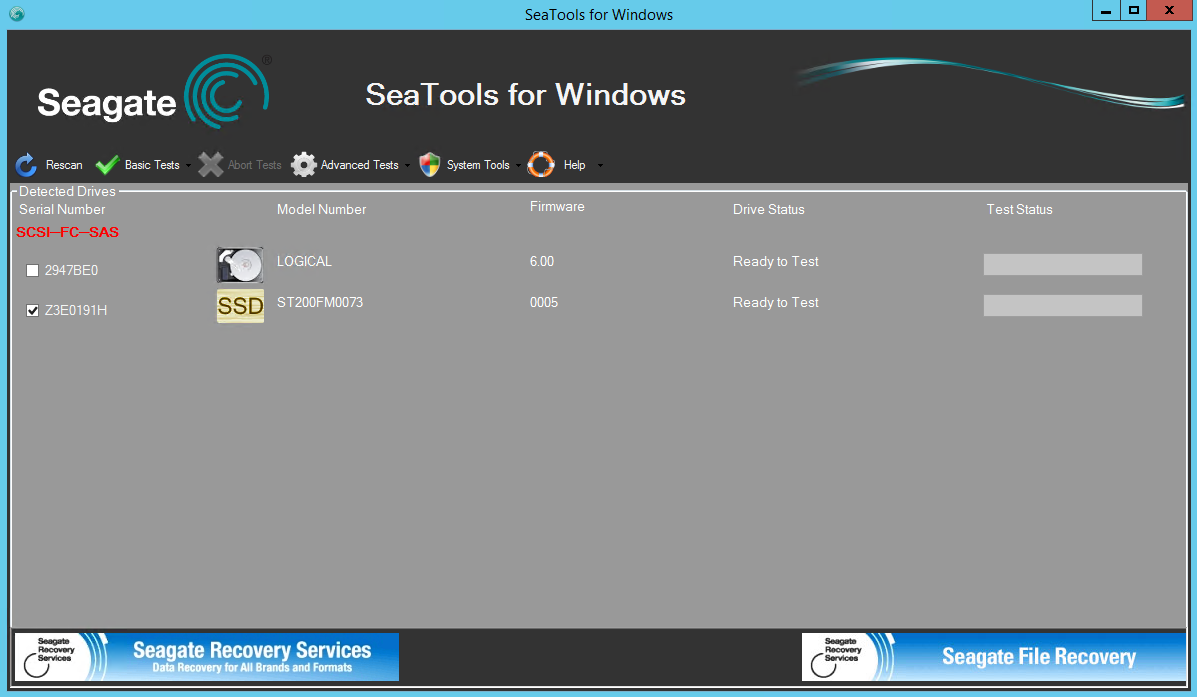This screenshot has width=1197, height=697.
Task: Open the Seagate Recovery Services banner
Action: (x=207, y=657)
